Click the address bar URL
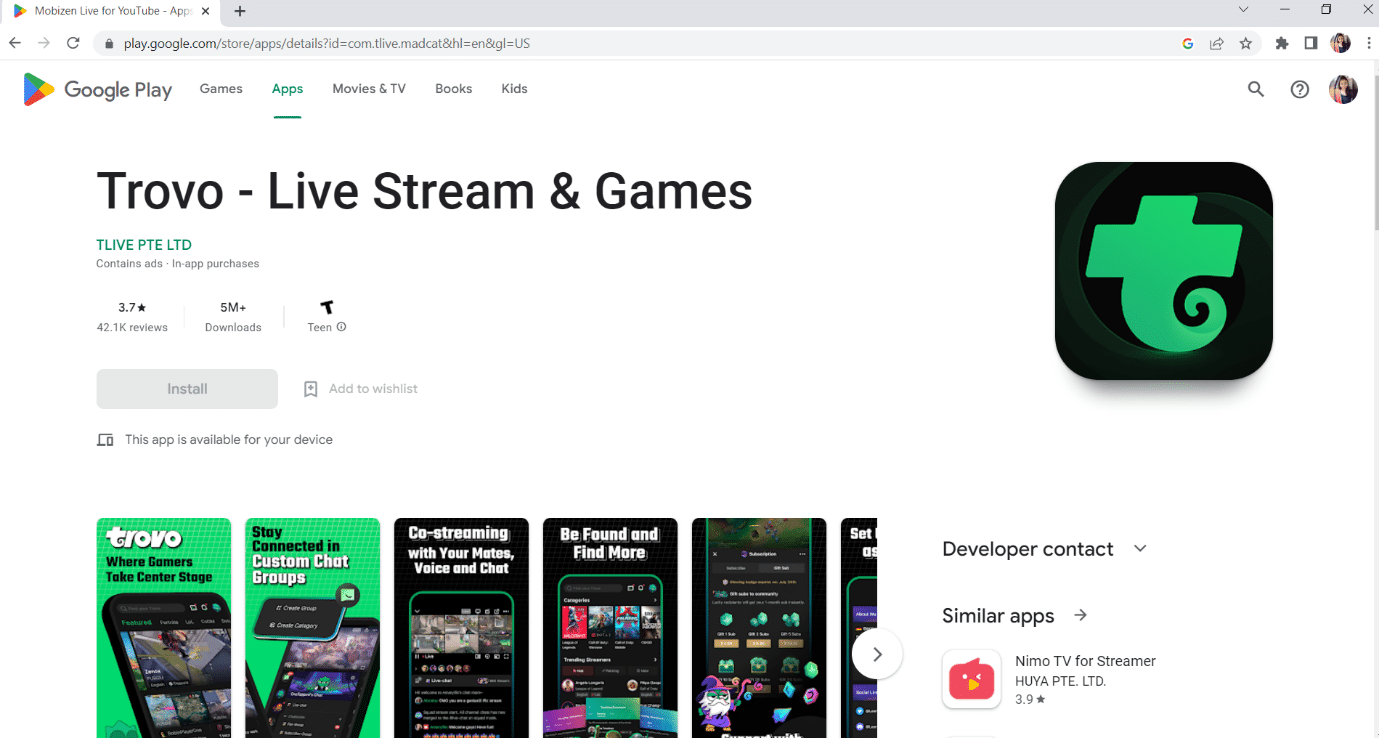 point(327,44)
